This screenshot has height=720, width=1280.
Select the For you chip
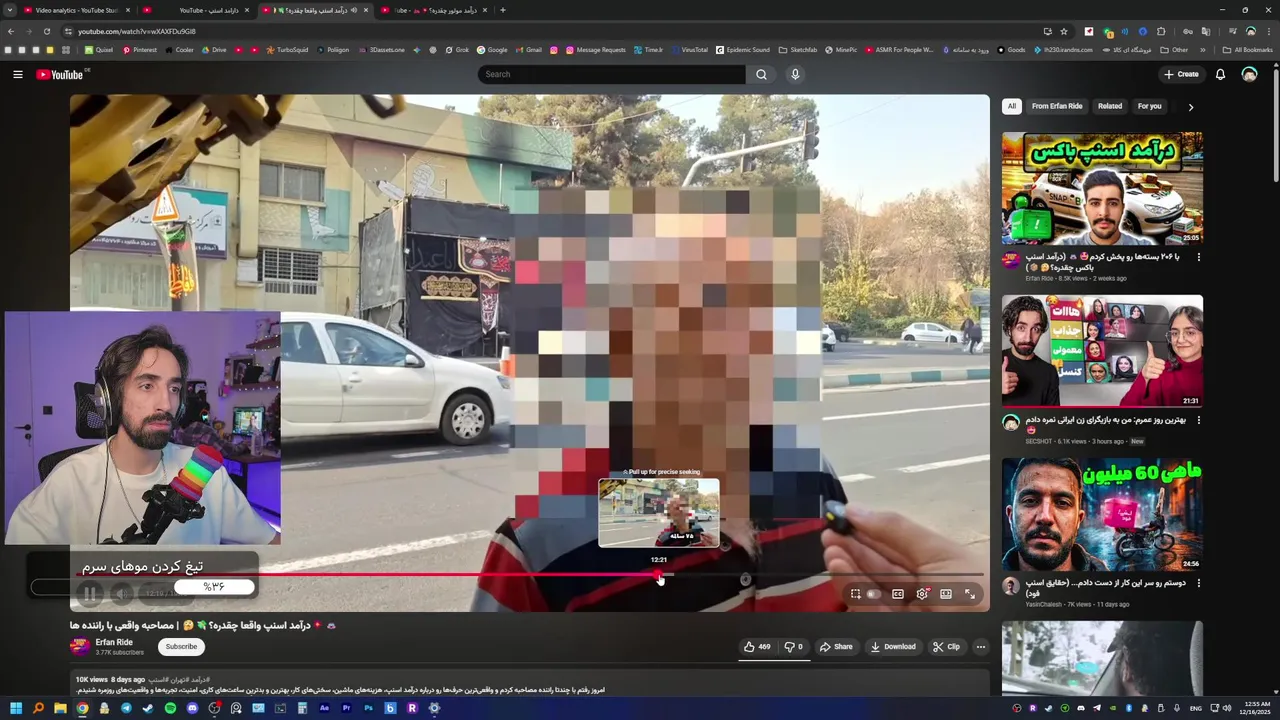pyautogui.click(x=1150, y=106)
